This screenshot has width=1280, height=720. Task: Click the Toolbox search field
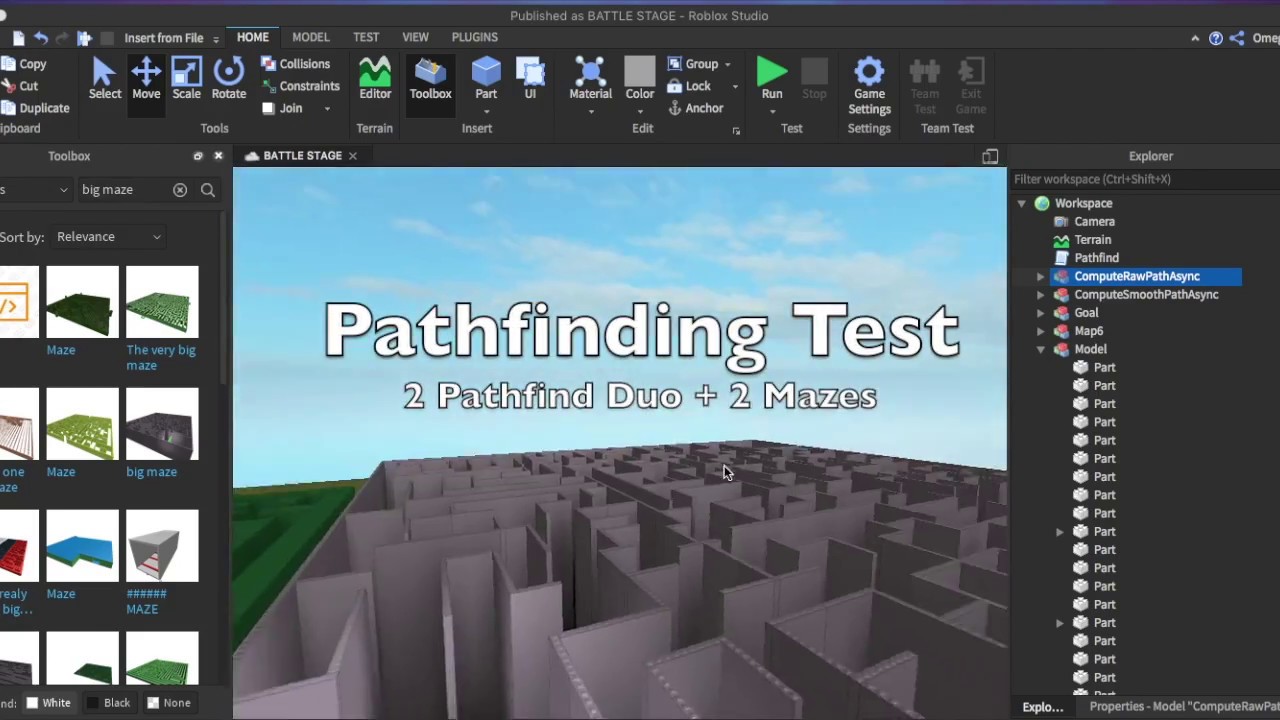click(122, 190)
